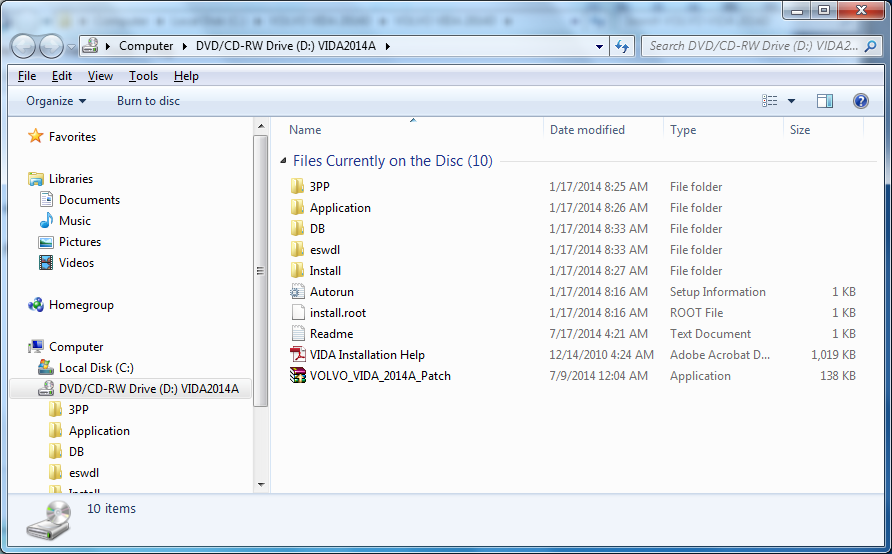
Task: Open the 3PP folder in navigation tree
Action: 78,410
